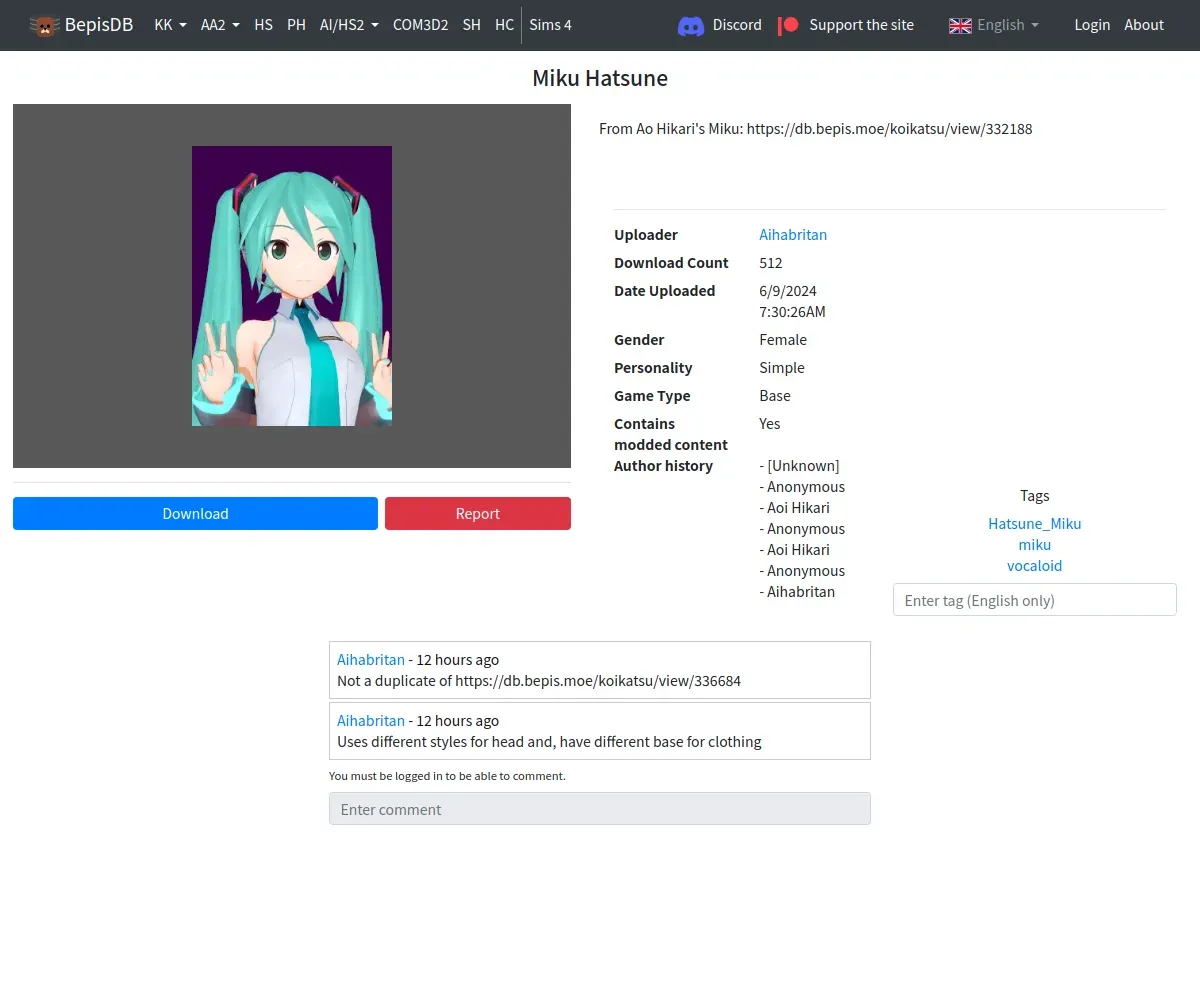Click the UK flag language icon
The image size is (1200, 1000).
click(x=960, y=25)
